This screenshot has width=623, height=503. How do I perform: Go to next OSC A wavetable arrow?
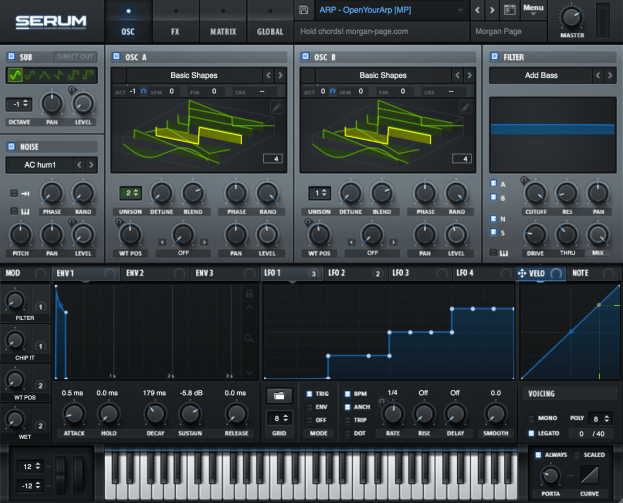pos(281,75)
